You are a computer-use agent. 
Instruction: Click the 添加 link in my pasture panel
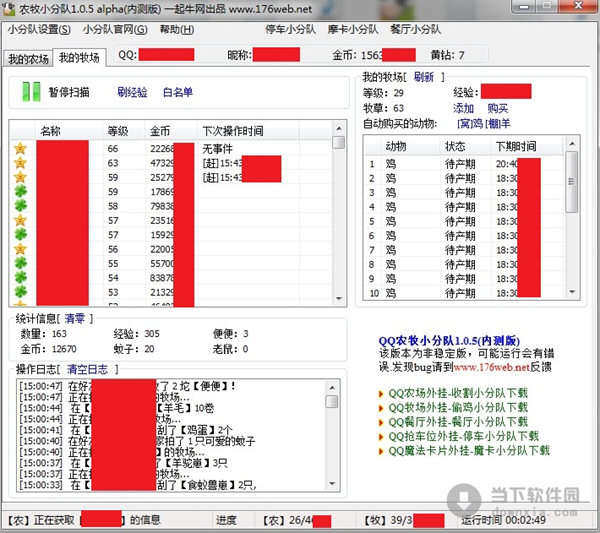point(463,108)
